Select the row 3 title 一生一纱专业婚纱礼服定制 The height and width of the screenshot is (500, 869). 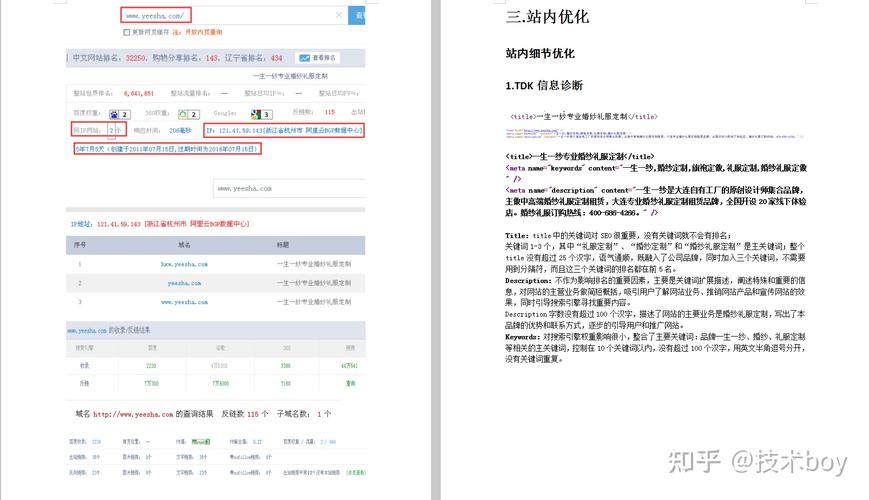(x=314, y=302)
